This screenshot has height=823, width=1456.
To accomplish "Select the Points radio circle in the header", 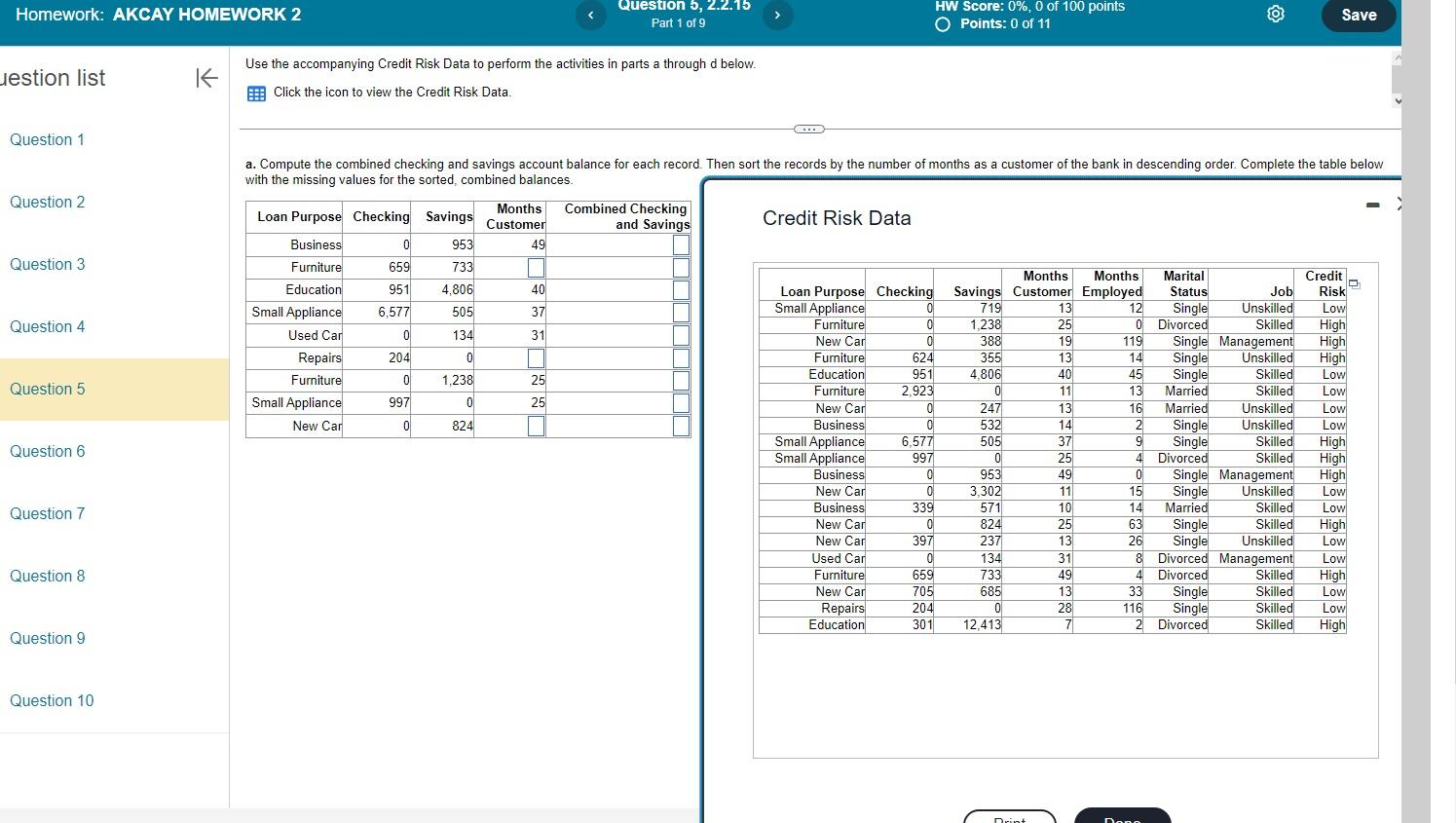I will (x=941, y=25).
